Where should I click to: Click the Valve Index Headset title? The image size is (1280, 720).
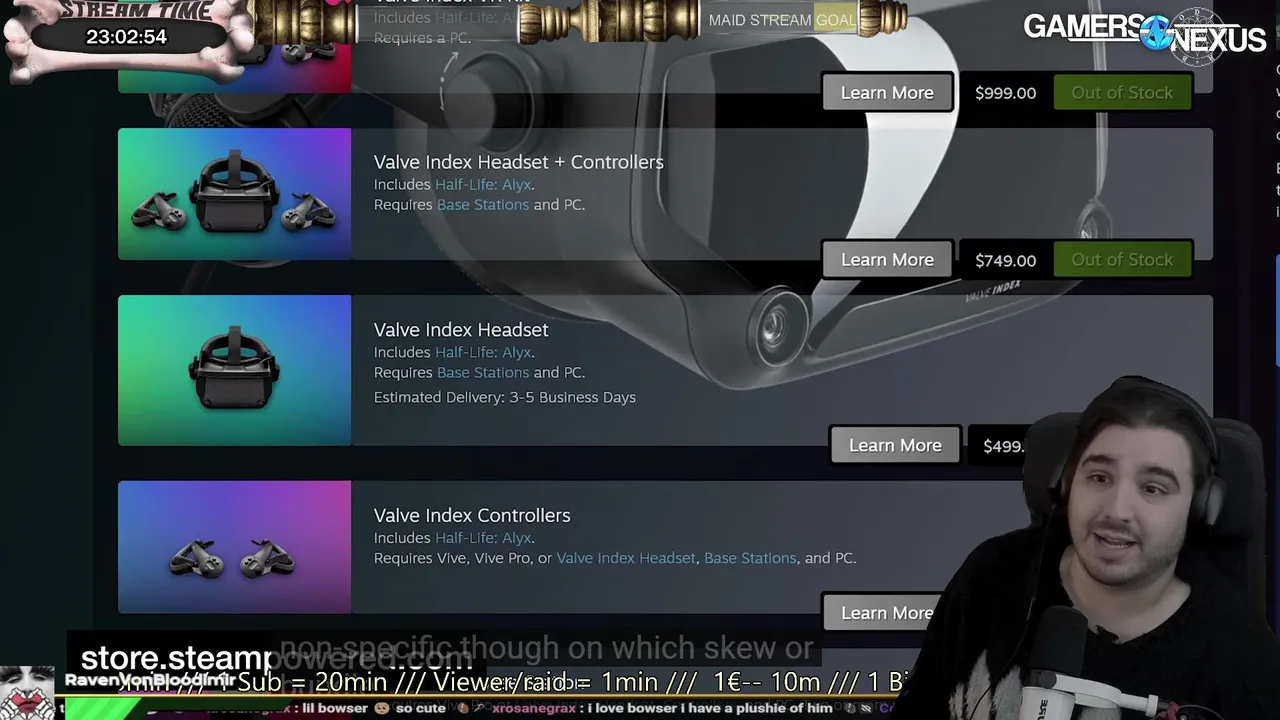pos(461,330)
